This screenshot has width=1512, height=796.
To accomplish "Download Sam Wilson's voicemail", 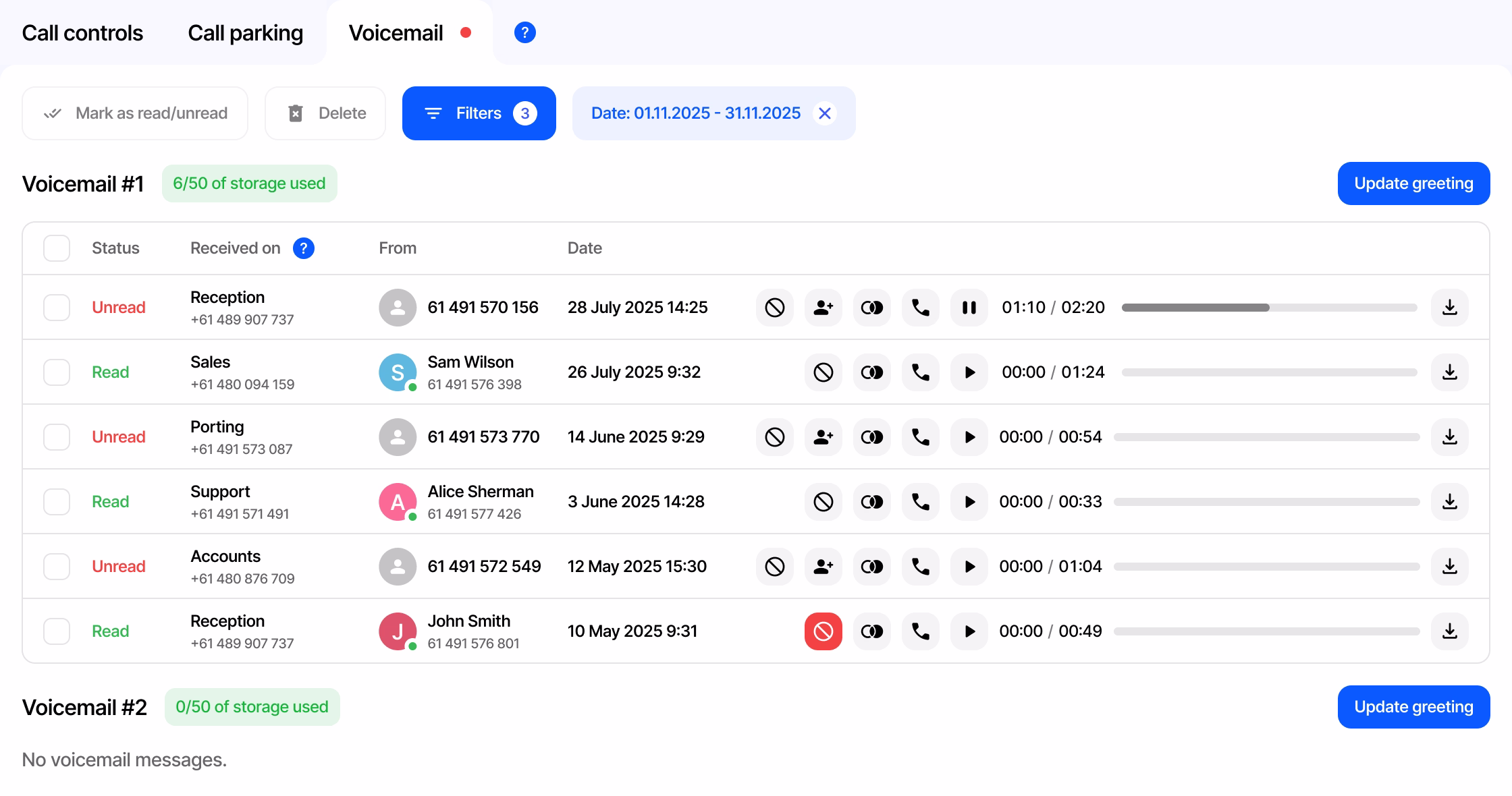I will (1450, 372).
